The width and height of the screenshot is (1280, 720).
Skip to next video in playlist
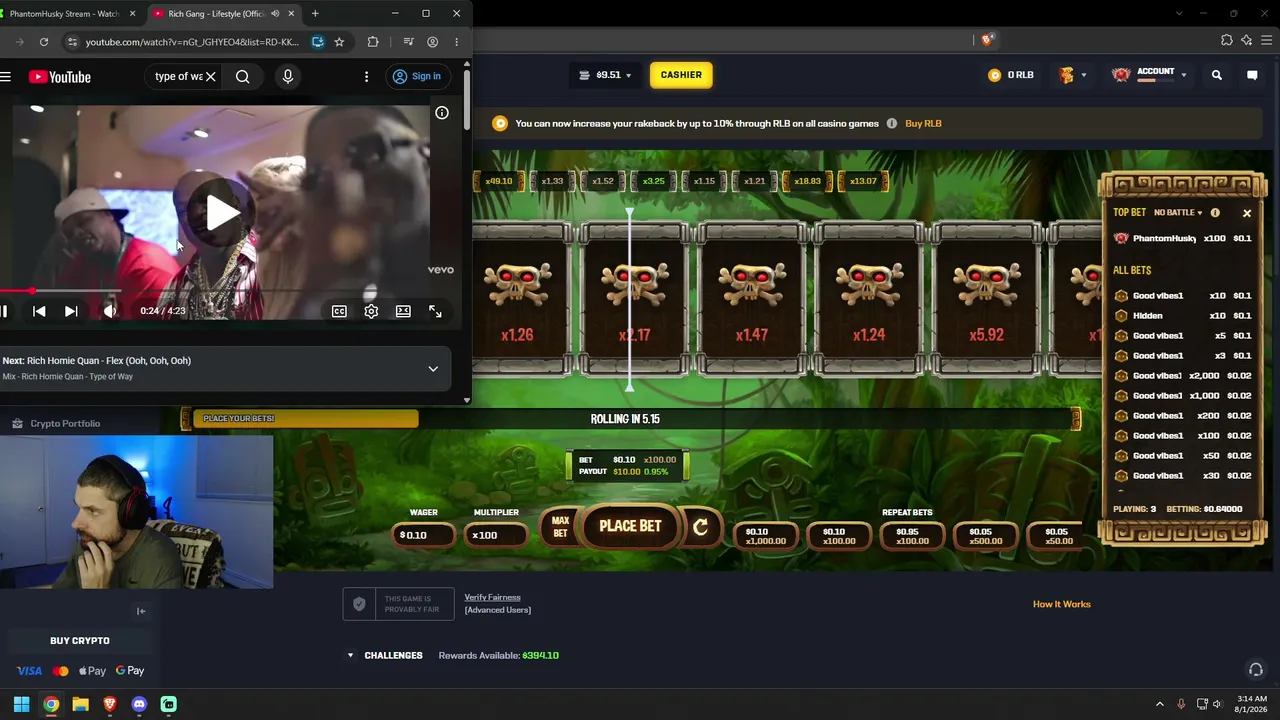[x=71, y=312]
